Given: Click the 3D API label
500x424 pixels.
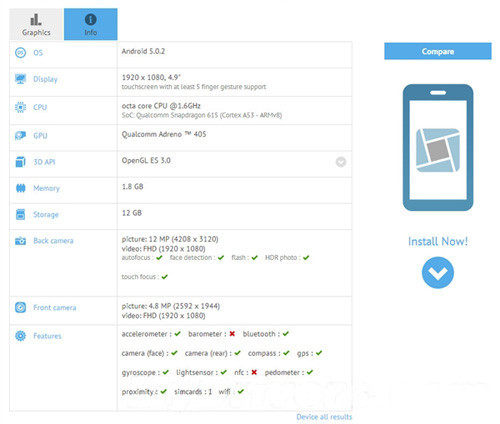Looking at the screenshot, I should point(44,162).
